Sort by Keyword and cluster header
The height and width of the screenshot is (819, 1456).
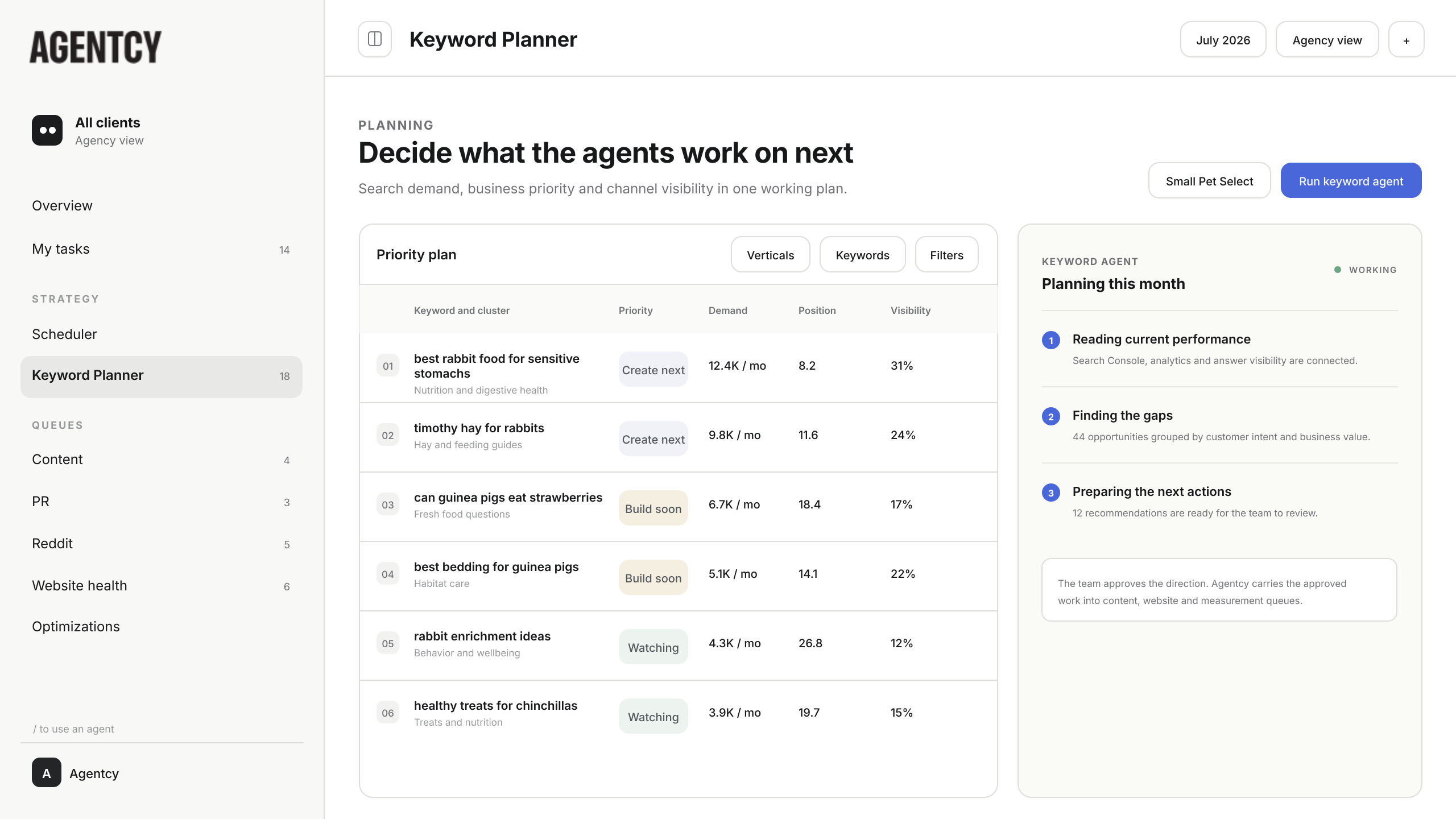[461, 311]
